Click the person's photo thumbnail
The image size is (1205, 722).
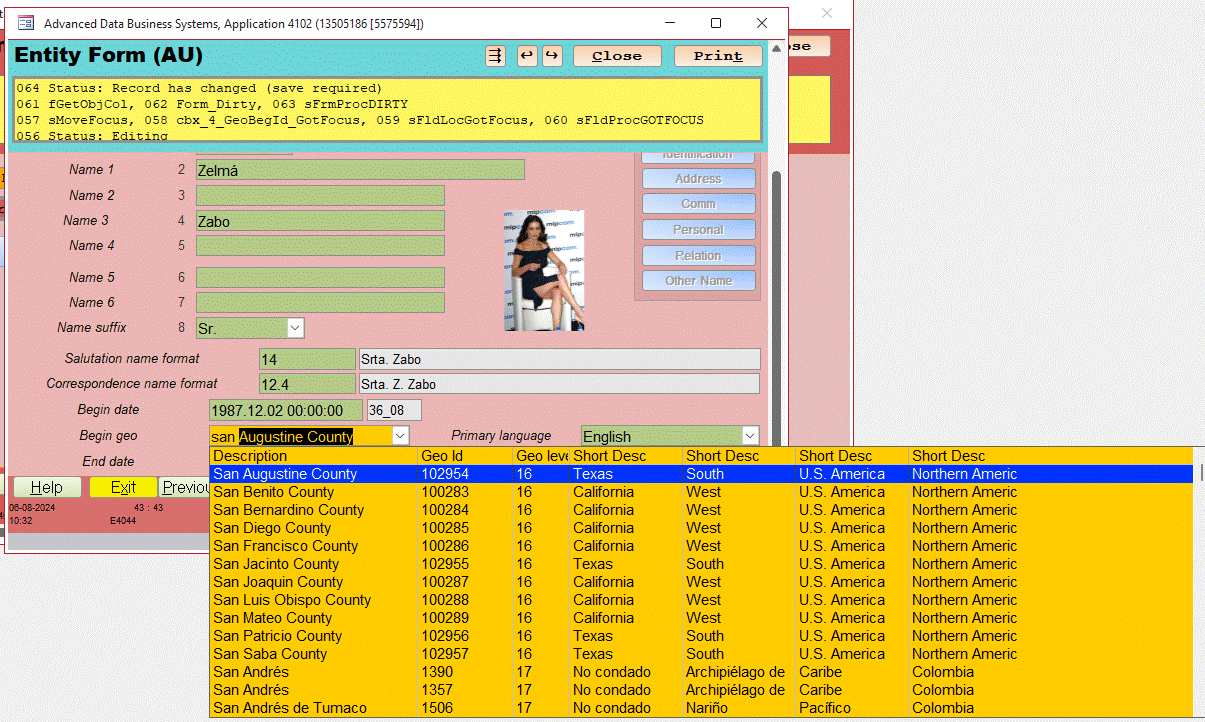(544, 270)
